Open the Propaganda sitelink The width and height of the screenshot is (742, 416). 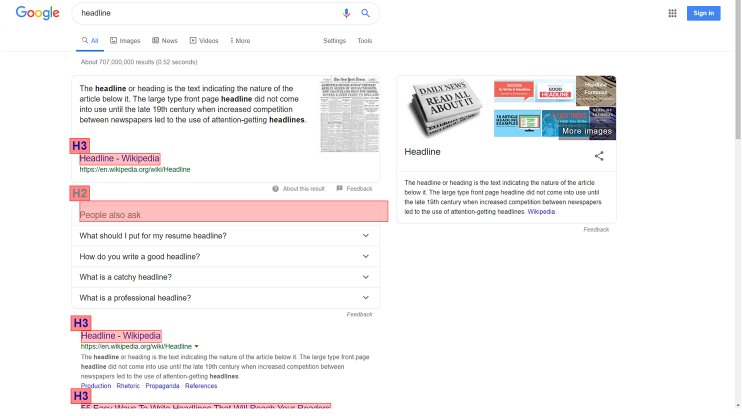click(x=162, y=386)
